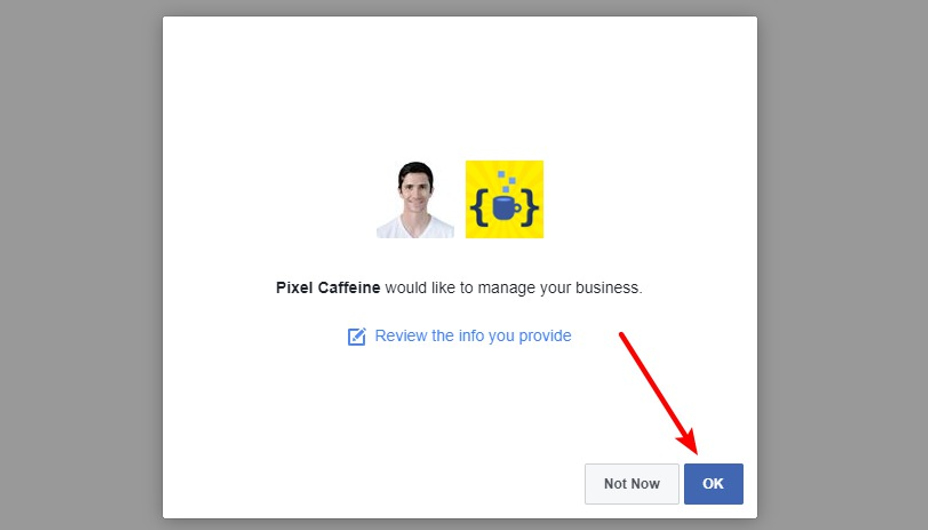This screenshot has height=530, width=928.
Task: Click the 'Pixel Caffeine' bold app name
Action: click(x=328, y=288)
